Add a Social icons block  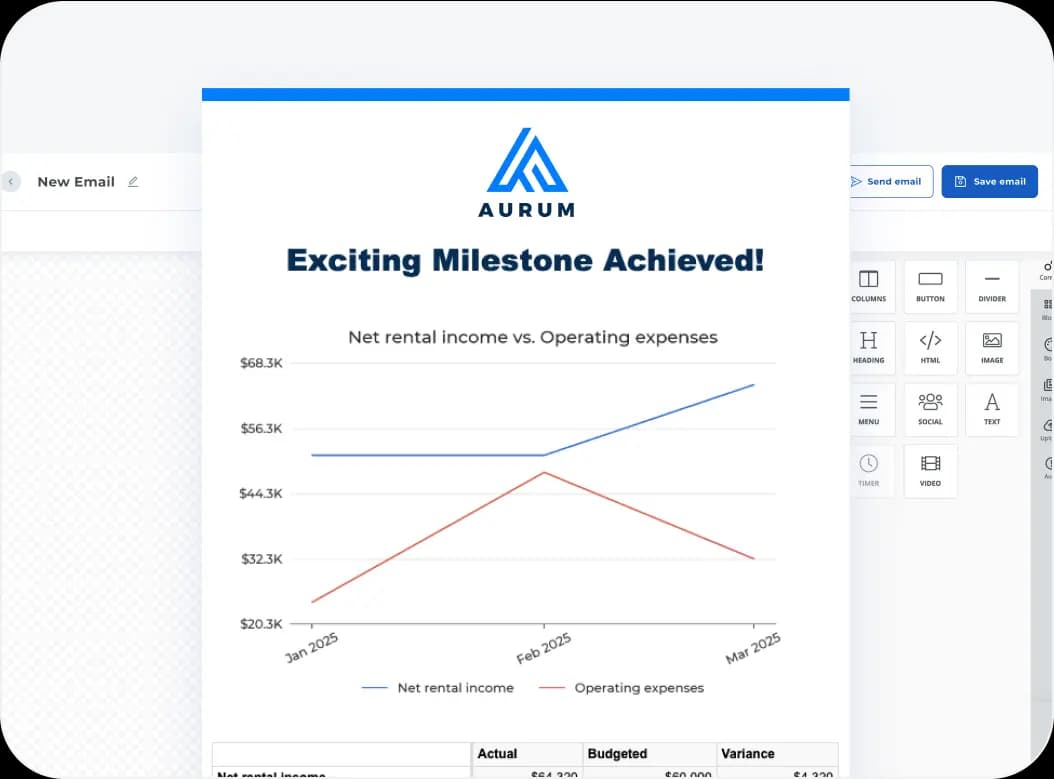(930, 409)
